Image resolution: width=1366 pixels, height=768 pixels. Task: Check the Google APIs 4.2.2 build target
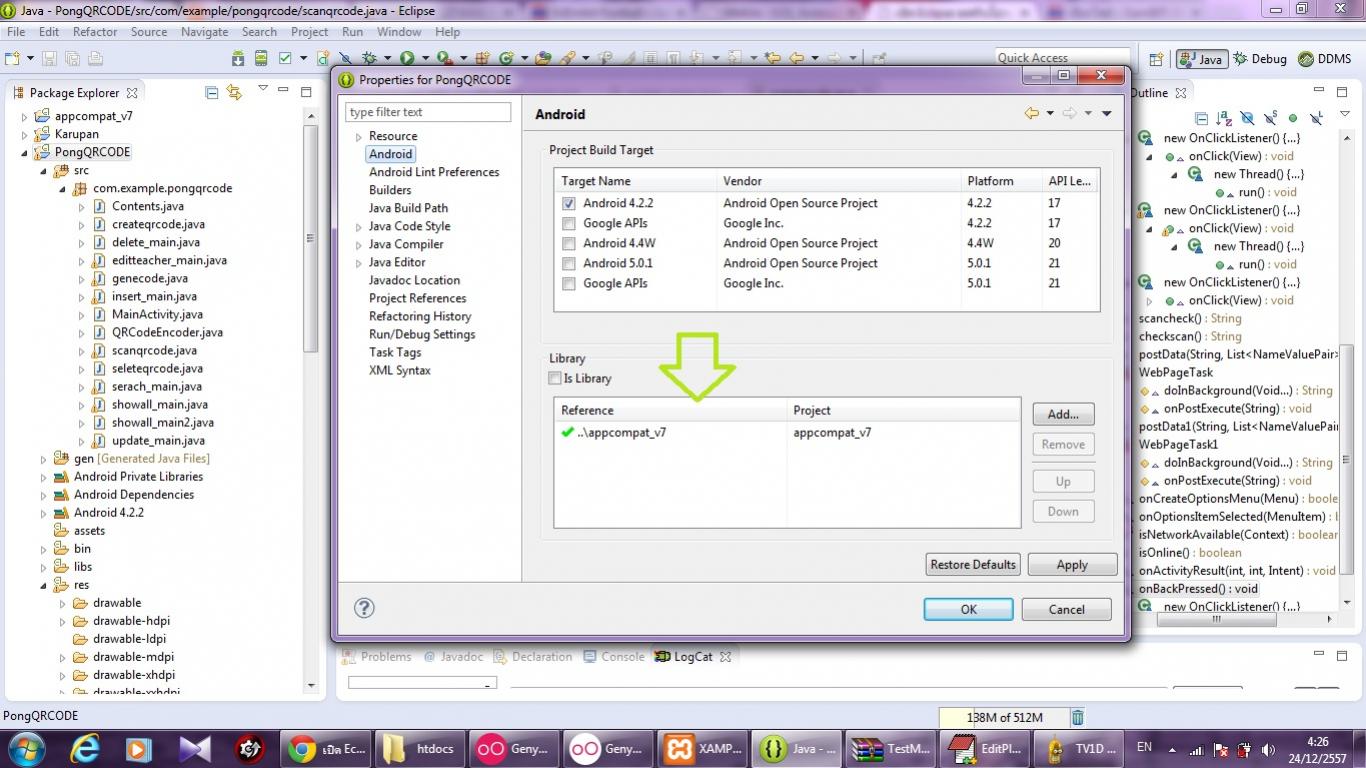coord(569,223)
